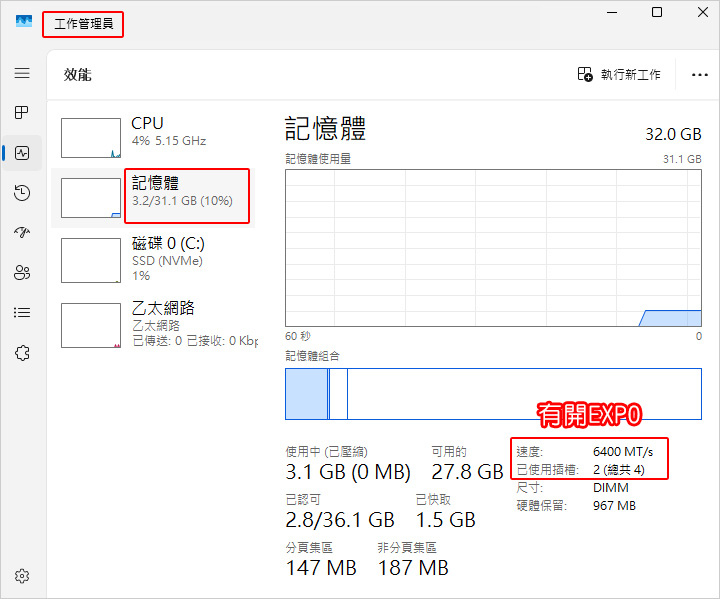
Task: Open the Users page icon
Action: tap(22, 272)
